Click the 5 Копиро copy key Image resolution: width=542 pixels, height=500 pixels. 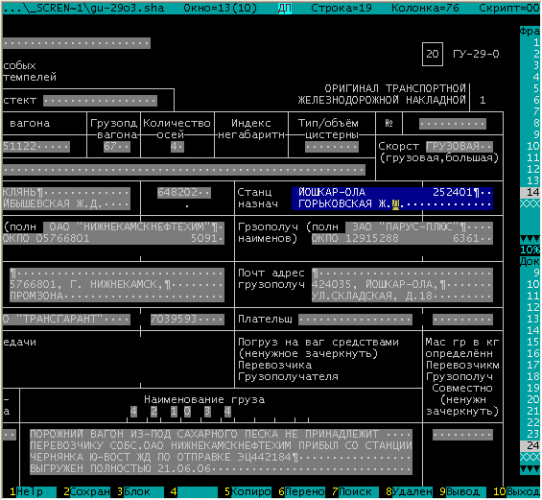tap(248, 491)
